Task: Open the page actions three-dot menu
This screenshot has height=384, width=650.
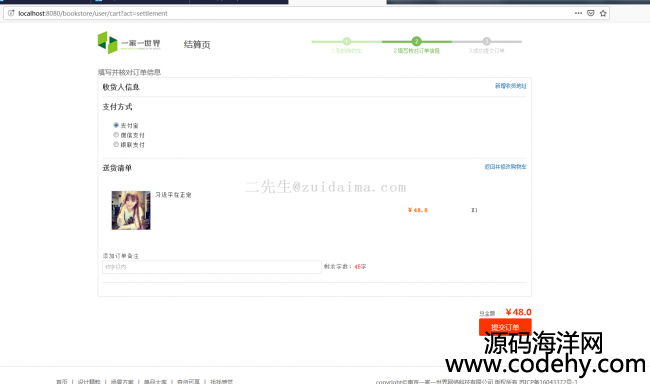Action: [x=578, y=13]
